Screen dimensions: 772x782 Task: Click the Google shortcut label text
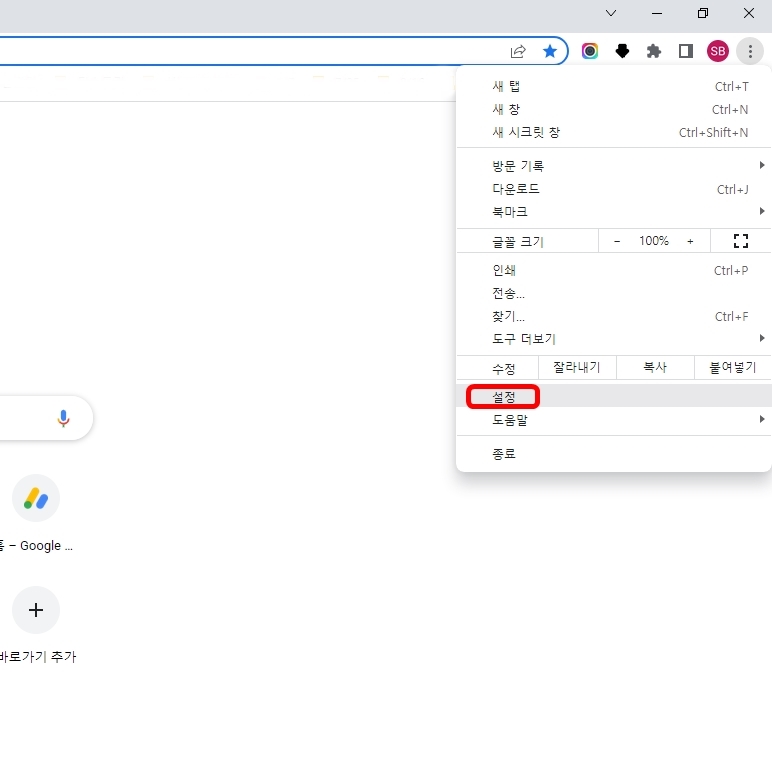tap(36, 546)
